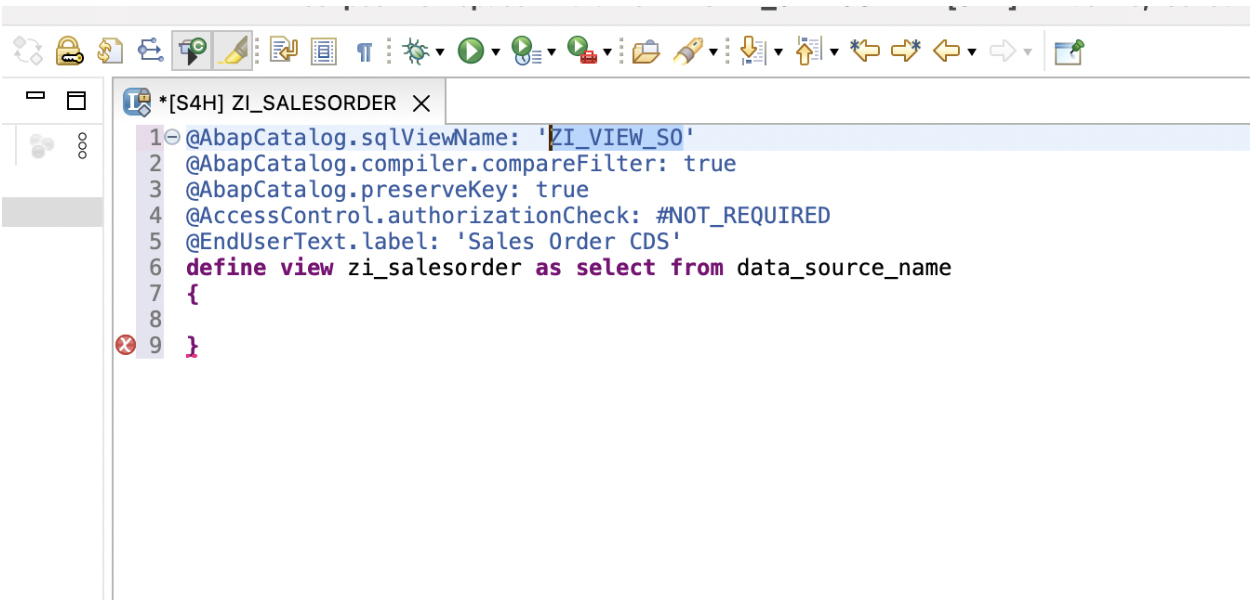1256x600 pixels.
Task: Toggle Block Selection Mode icon
Action: [324, 51]
